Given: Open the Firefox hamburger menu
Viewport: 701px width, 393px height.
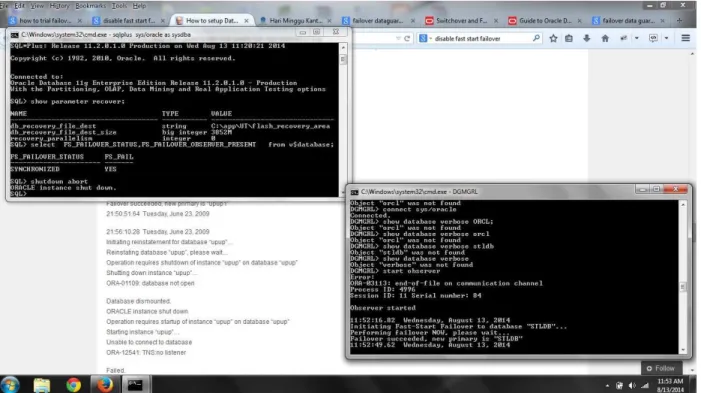Looking at the screenshot, I should [x=685, y=38].
